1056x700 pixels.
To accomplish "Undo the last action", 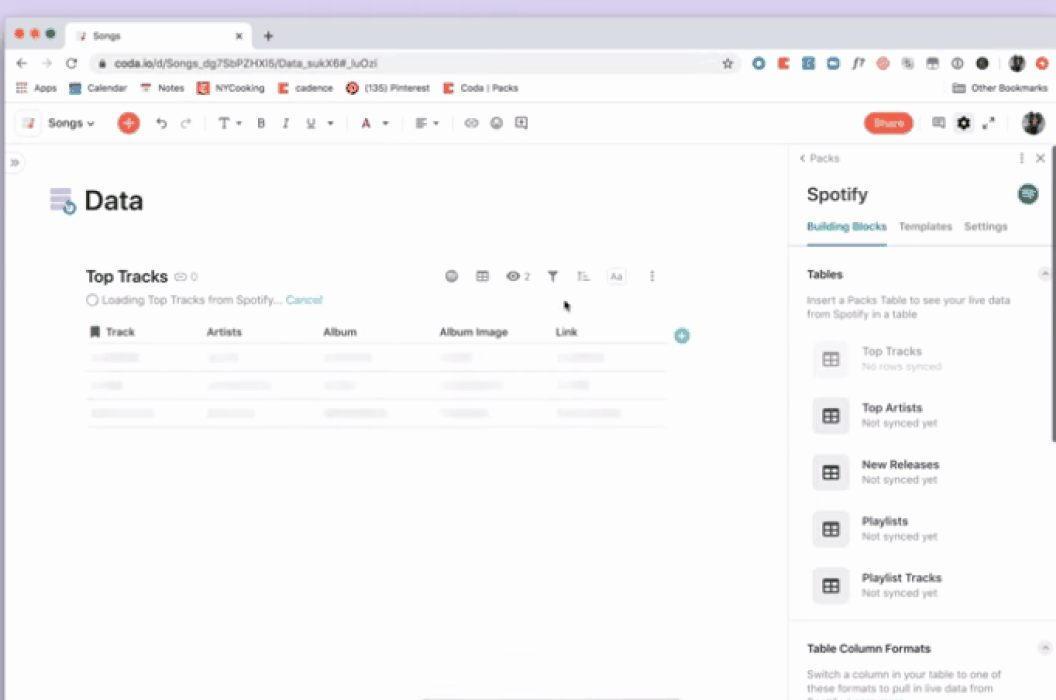I will pyautogui.click(x=162, y=123).
